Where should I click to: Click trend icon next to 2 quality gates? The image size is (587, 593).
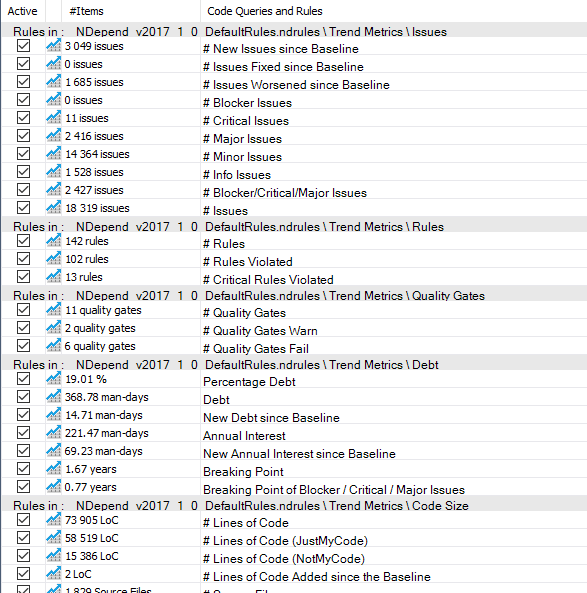pyautogui.click(x=53, y=328)
